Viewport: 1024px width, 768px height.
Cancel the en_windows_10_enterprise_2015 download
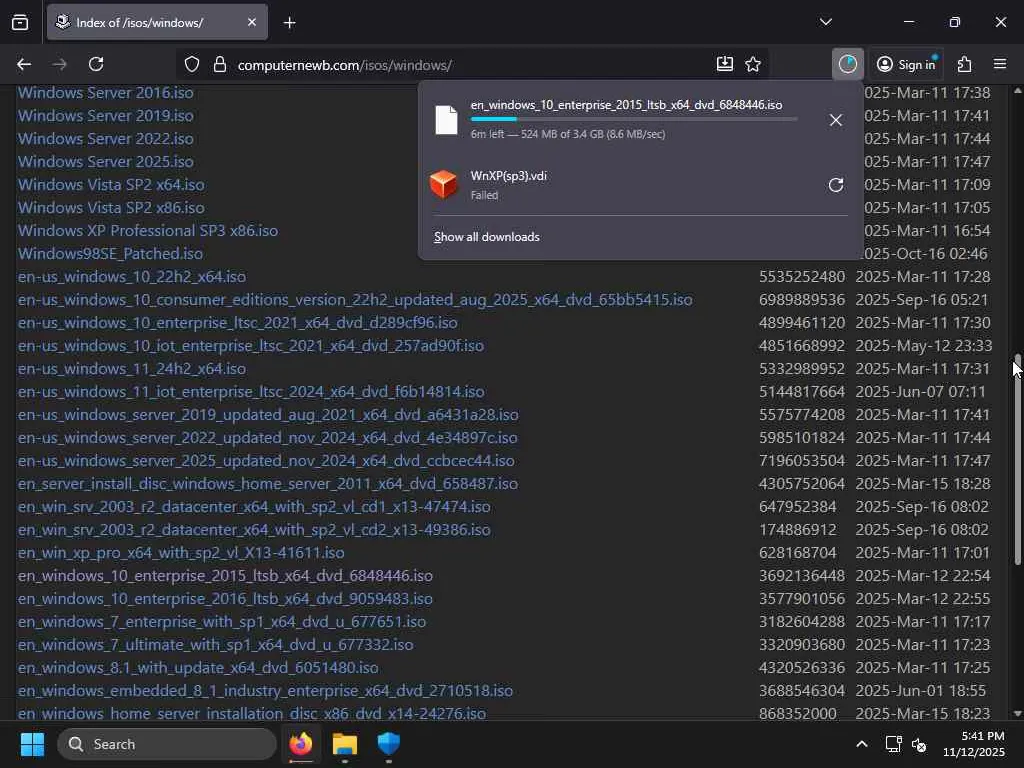835,120
